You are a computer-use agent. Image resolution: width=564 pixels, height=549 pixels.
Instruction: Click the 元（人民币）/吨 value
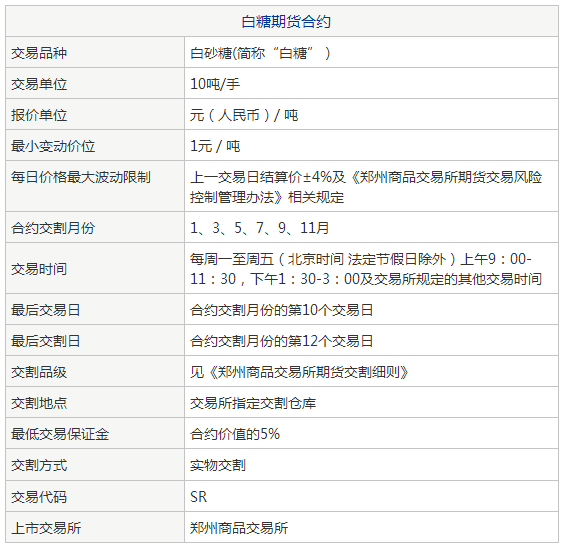pos(244,115)
